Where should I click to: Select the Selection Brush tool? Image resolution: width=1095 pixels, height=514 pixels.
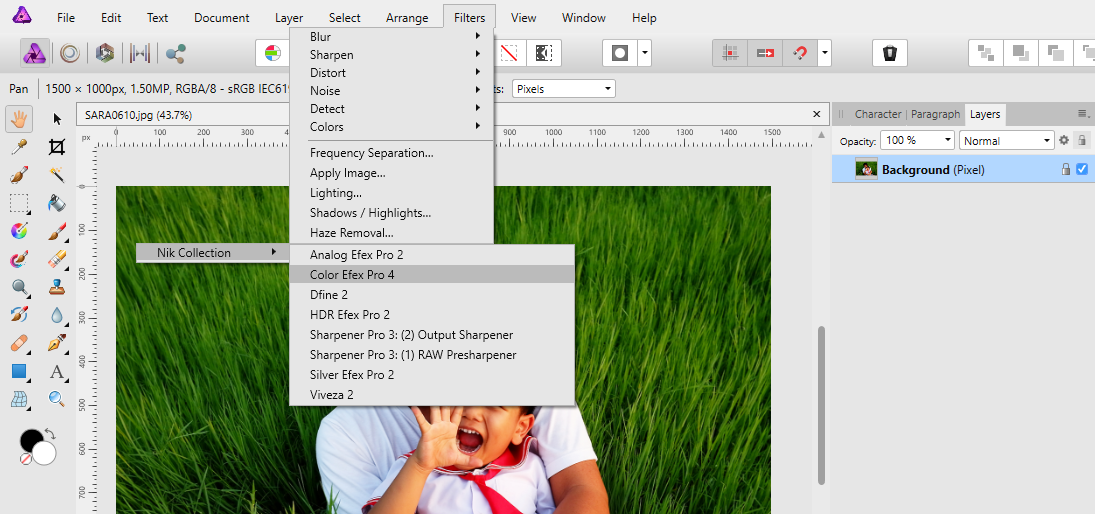(x=19, y=175)
